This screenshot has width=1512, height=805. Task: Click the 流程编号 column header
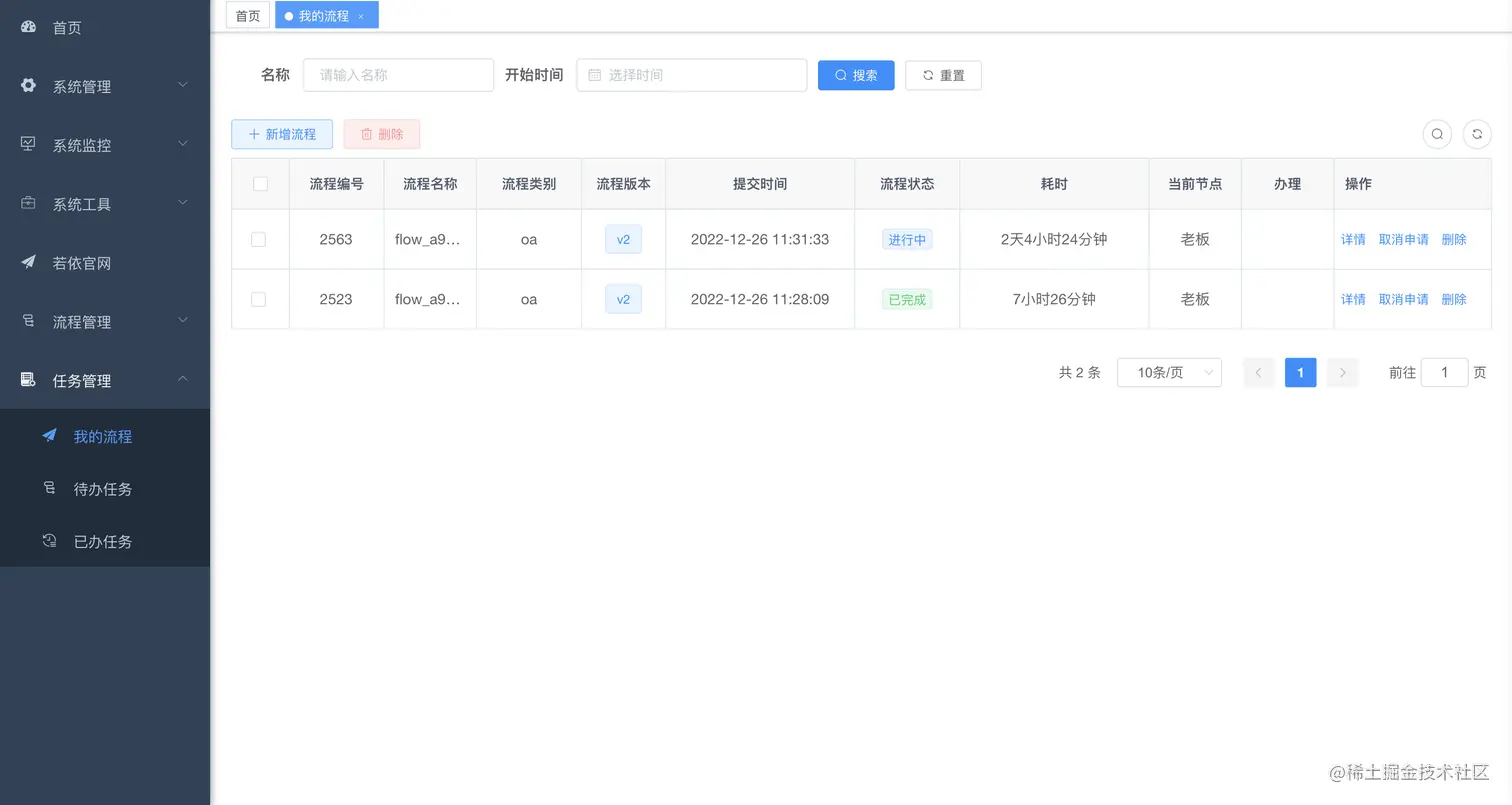pos(336,184)
